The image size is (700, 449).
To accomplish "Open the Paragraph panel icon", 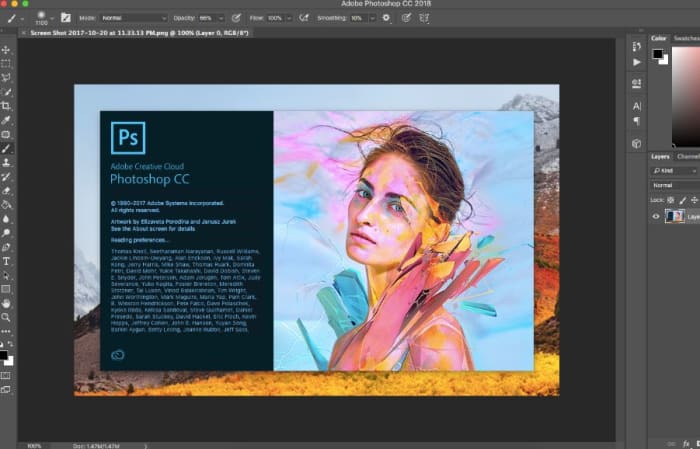I will (x=637, y=121).
